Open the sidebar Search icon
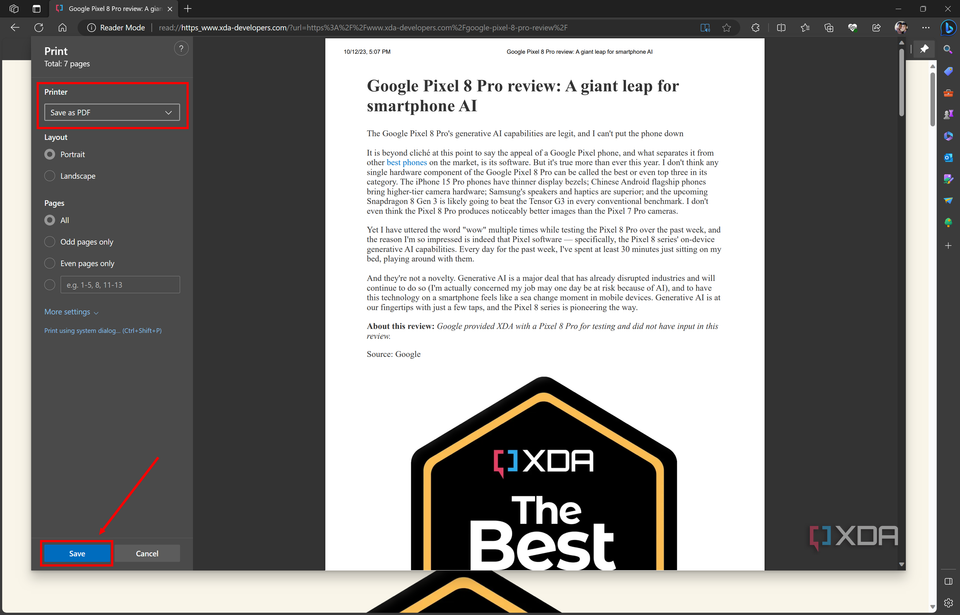The image size is (960, 615). click(948, 50)
